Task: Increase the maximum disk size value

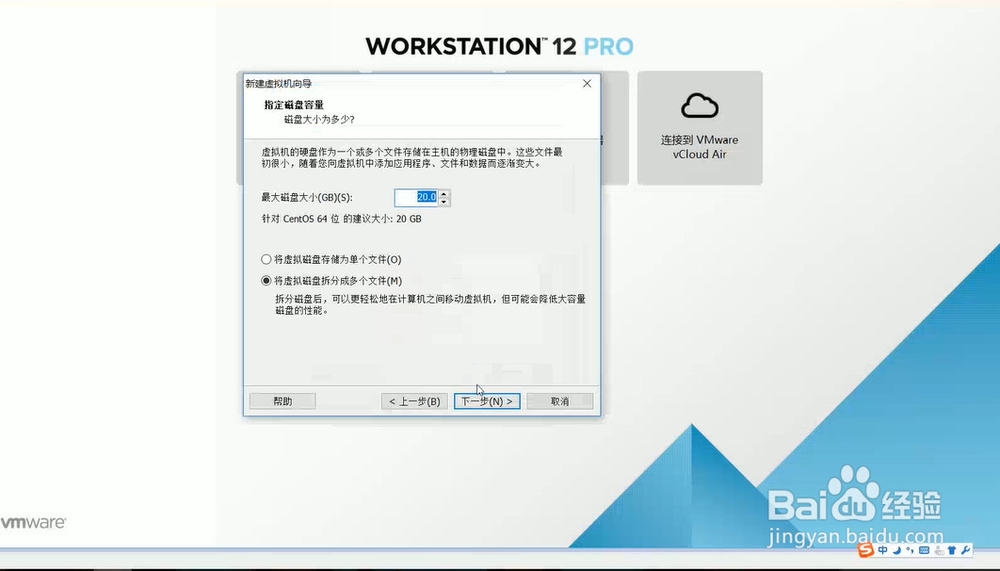Action: 445,193
